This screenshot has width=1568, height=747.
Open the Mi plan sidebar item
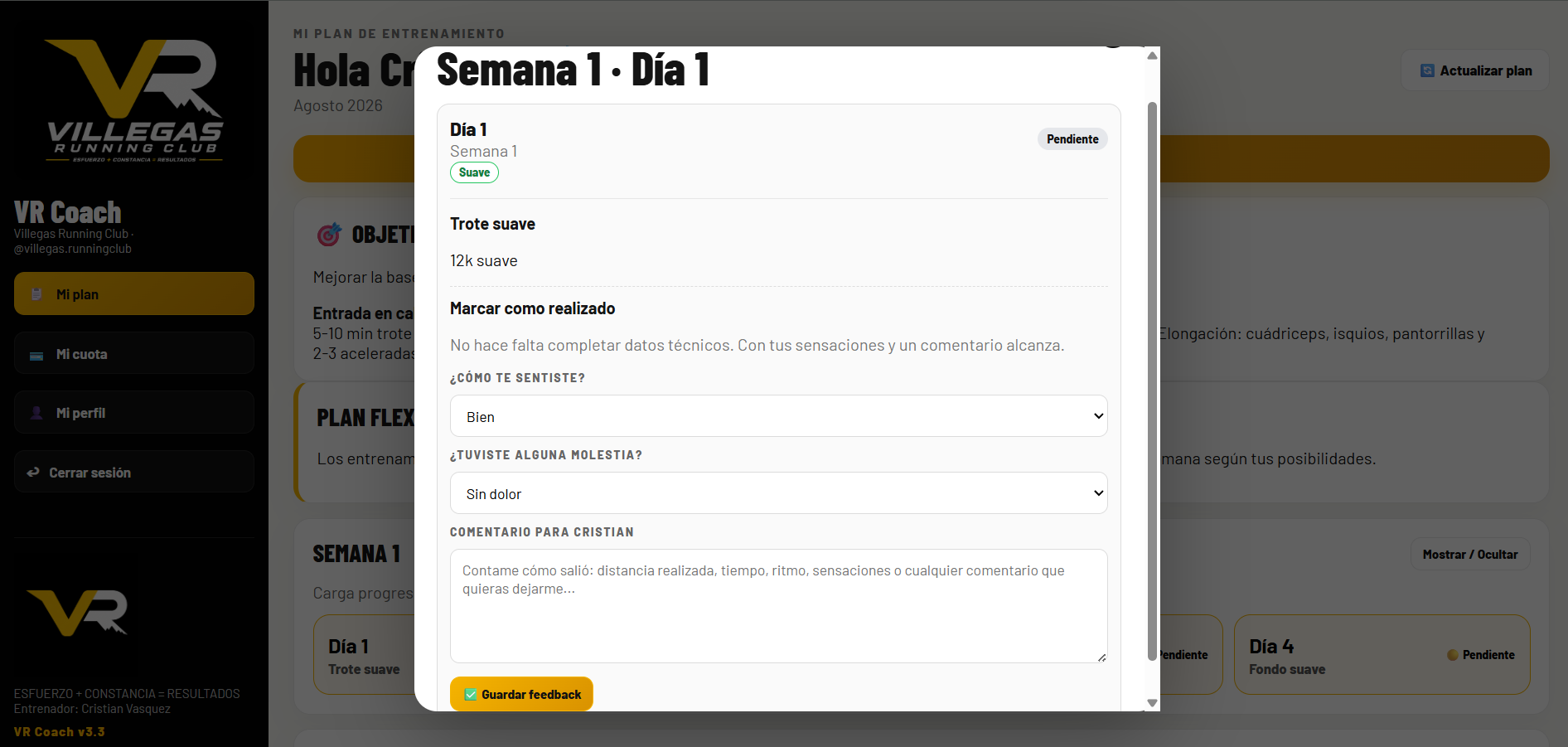tap(134, 293)
